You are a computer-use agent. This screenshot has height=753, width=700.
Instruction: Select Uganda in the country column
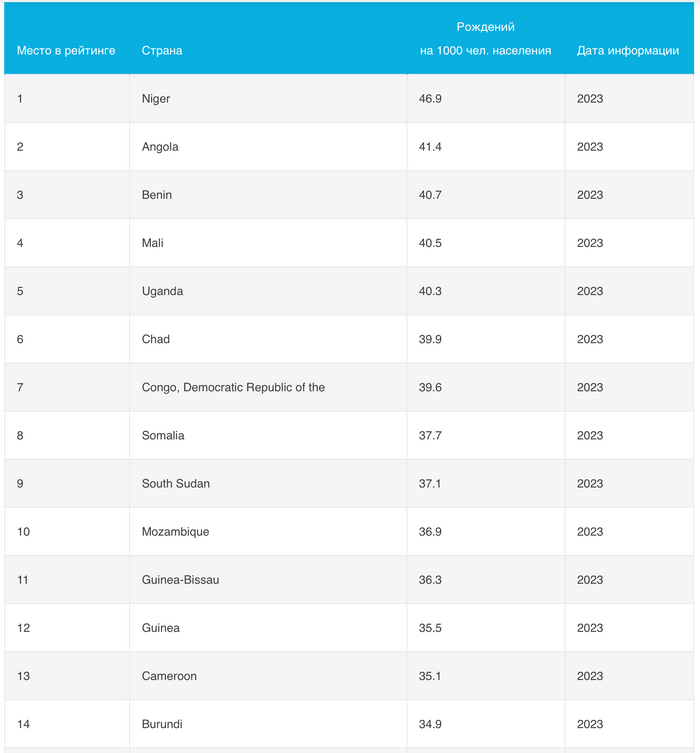click(162, 291)
